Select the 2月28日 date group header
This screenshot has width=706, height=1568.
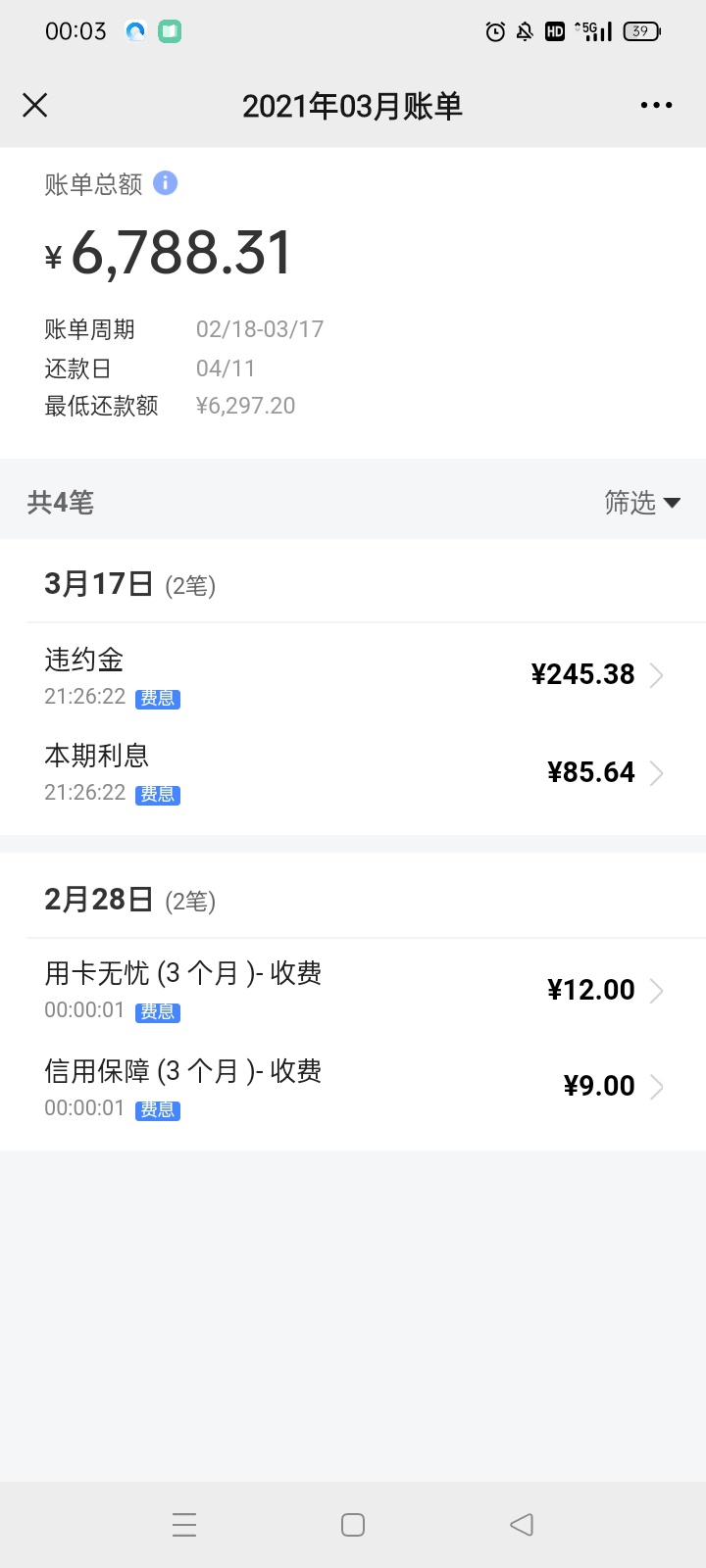coord(130,900)
